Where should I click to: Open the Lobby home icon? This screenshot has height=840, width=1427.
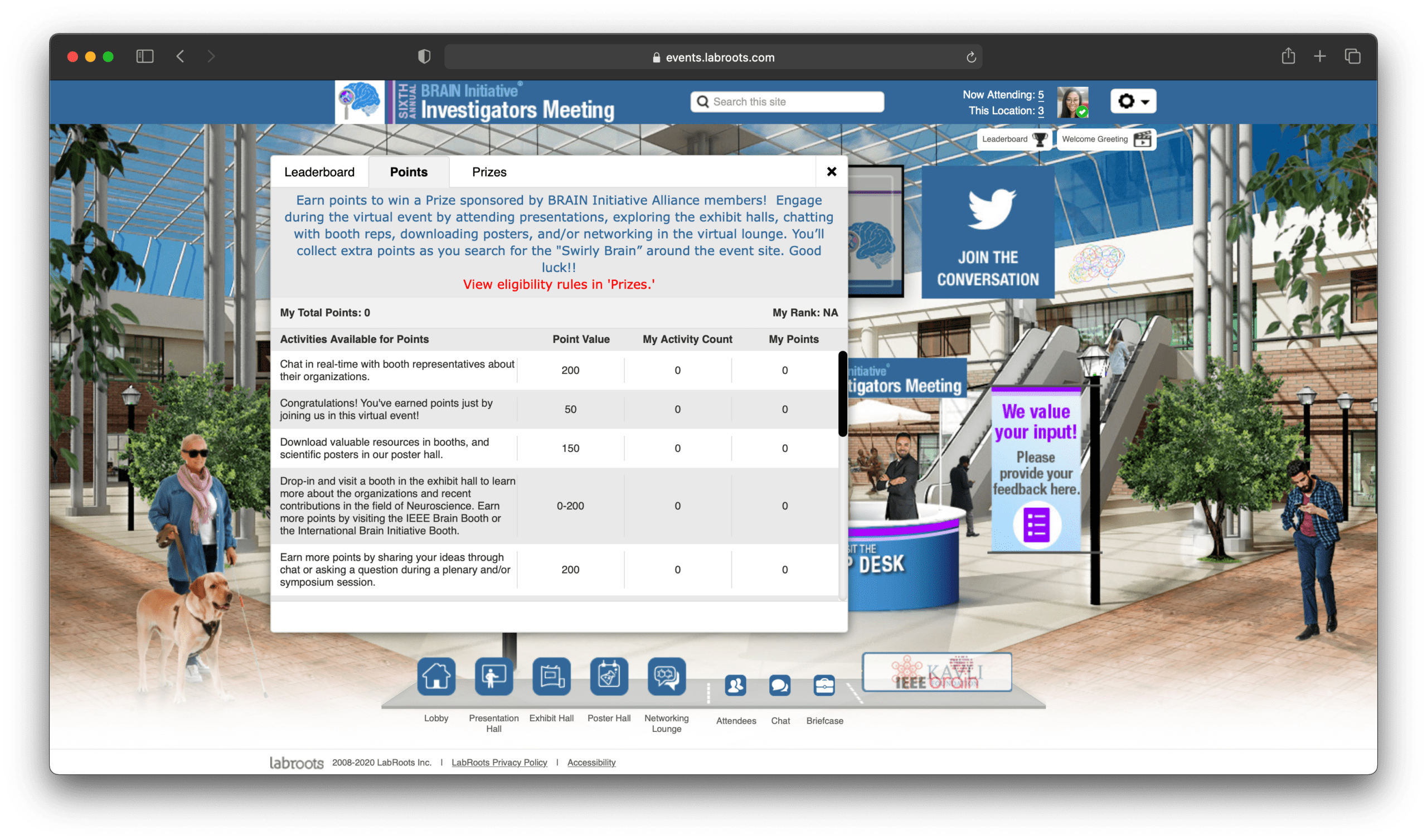(x=436, y=676)
